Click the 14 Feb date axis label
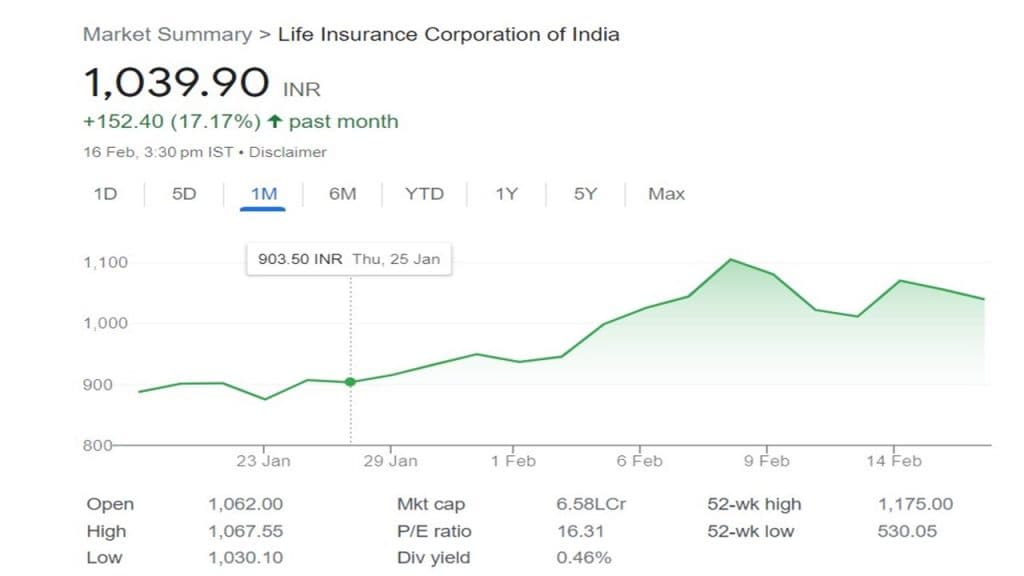 [894, 461]
